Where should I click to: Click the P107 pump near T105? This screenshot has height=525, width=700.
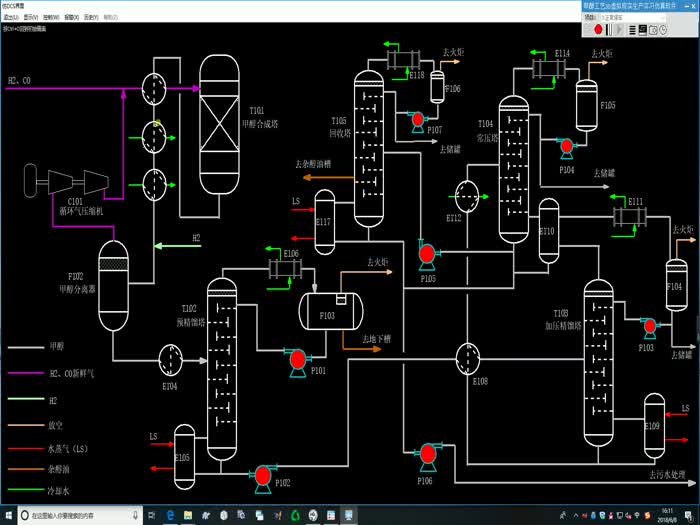click(417, 120)
